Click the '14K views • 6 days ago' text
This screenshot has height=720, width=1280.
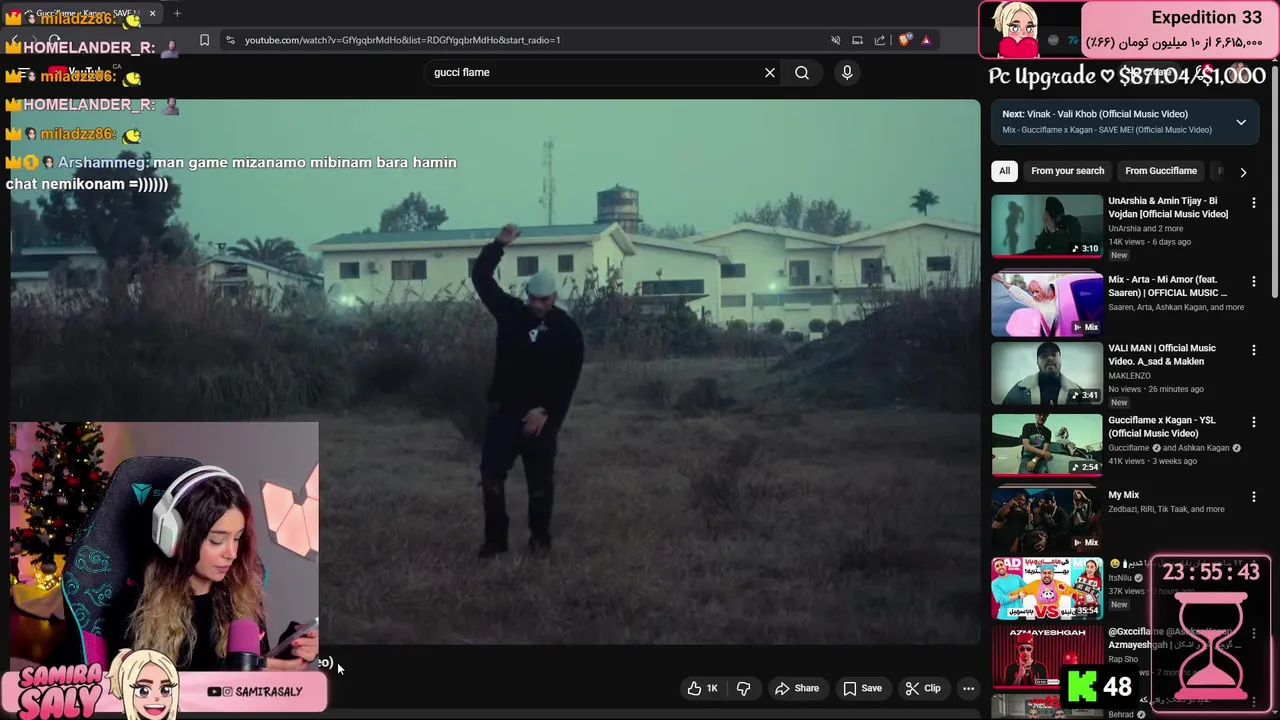tap(1149, 242)
